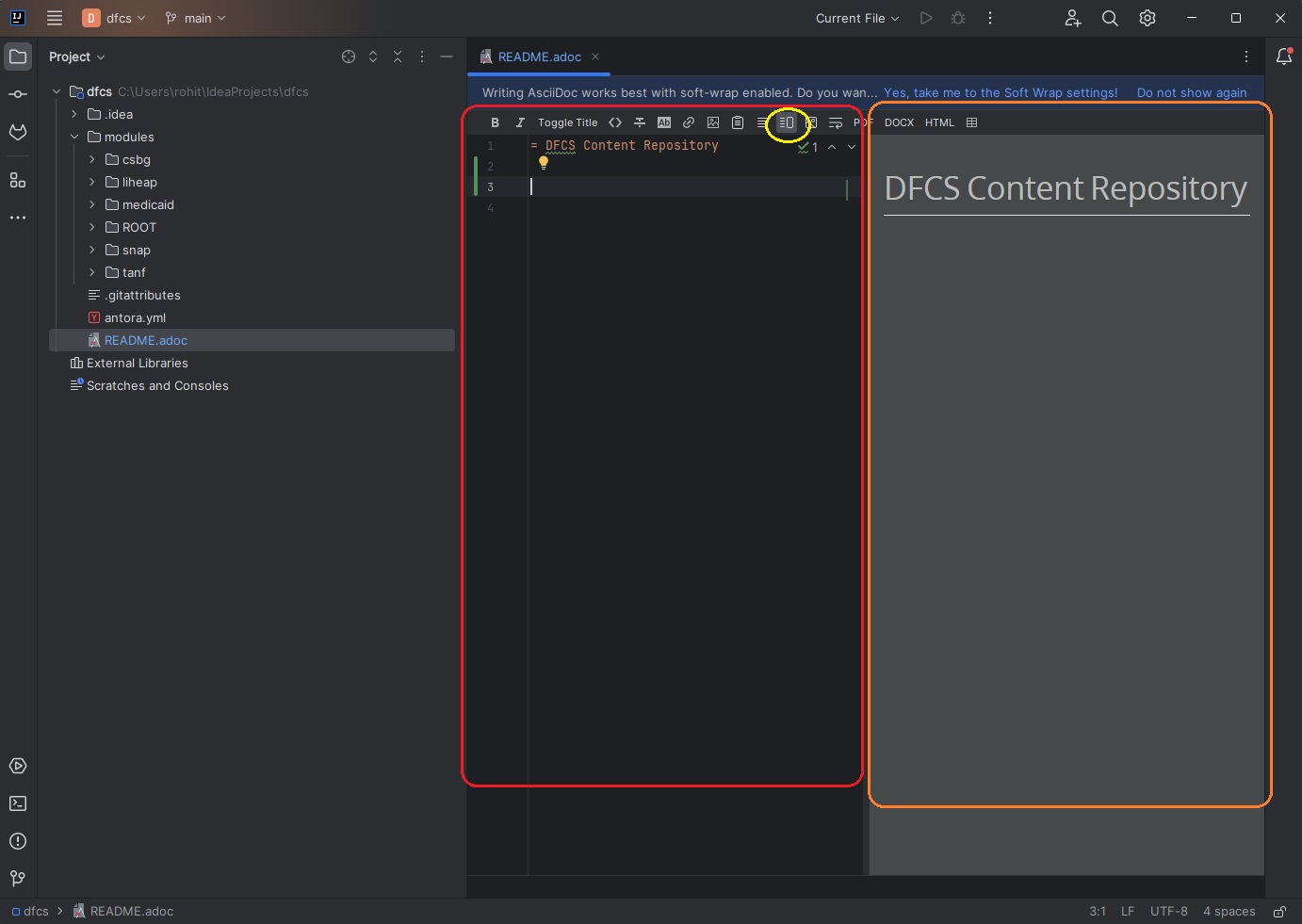This screenshot has height=924, width=1302.
Task: Open Search Everywhere
Action: pos(1110,18)
